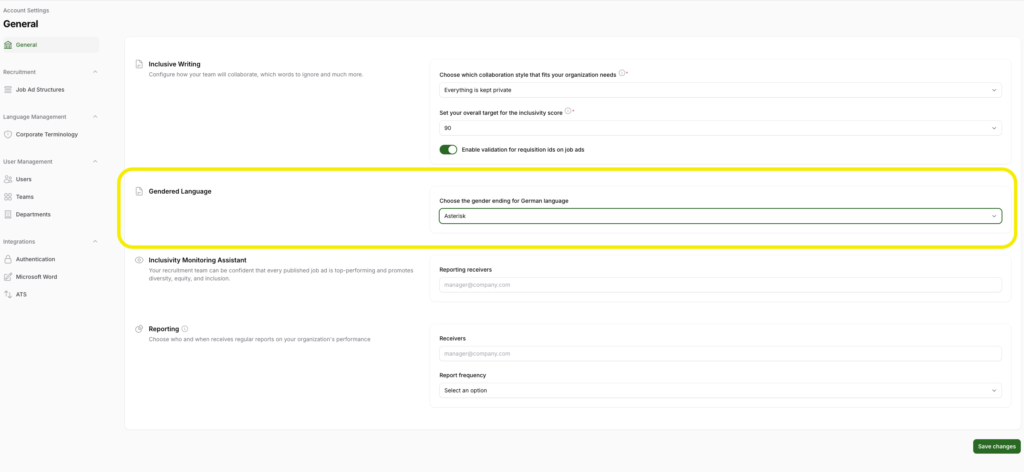Screen dimensions: 1024x472
Task: Click the ATS integration icon
Action: point(8,294)
